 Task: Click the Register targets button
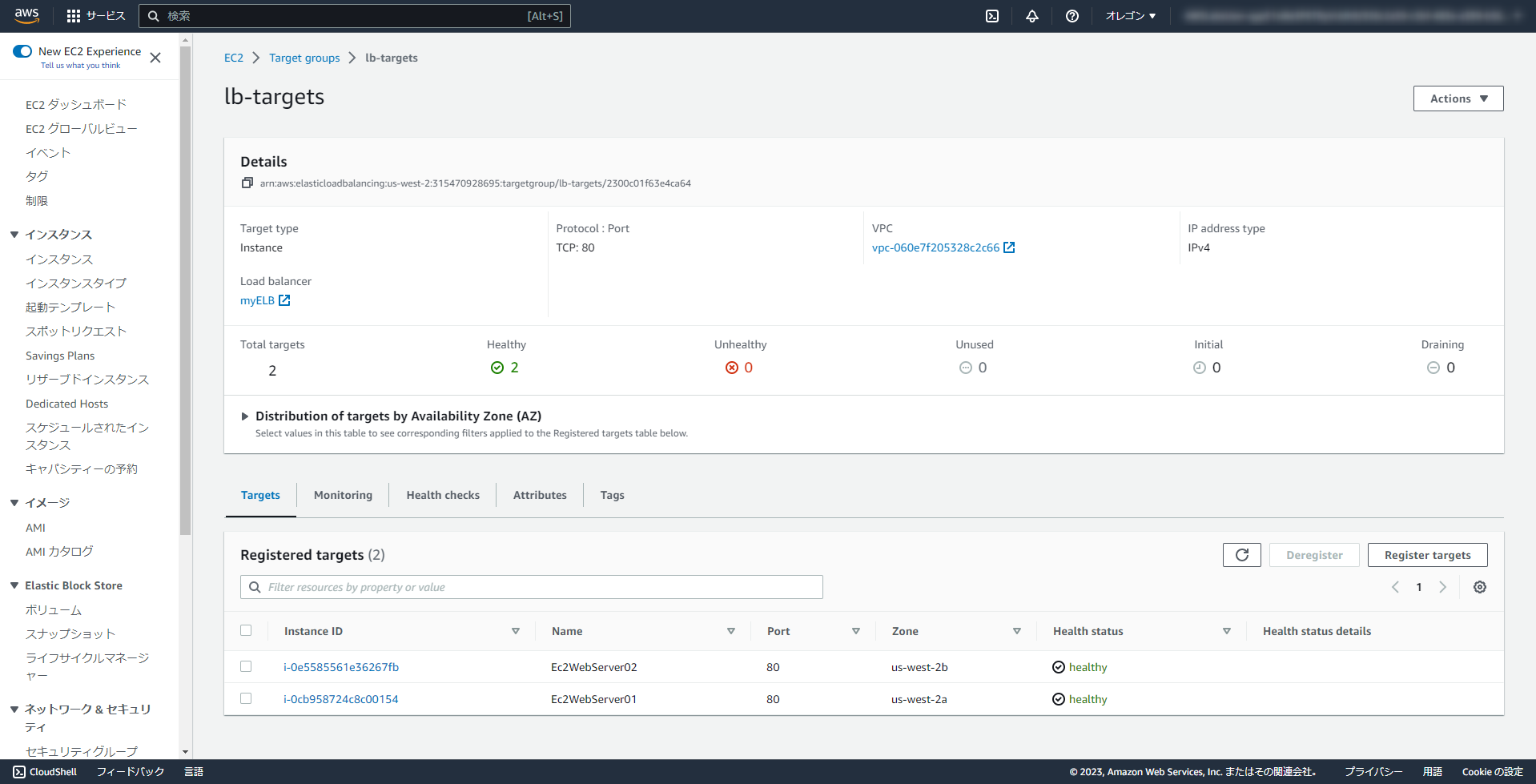coord(1427,554)
